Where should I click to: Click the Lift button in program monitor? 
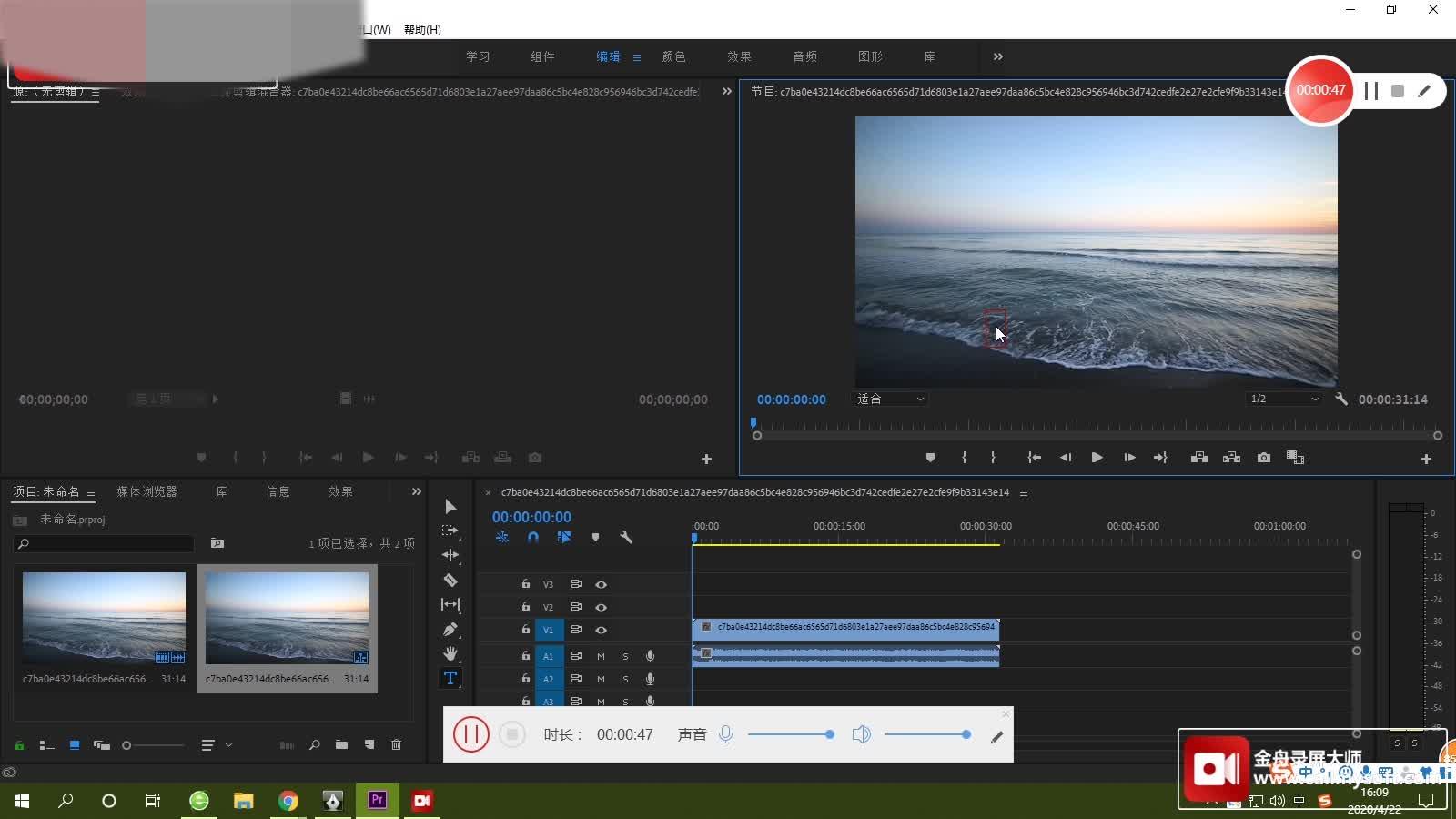[x=1199, y=458]
